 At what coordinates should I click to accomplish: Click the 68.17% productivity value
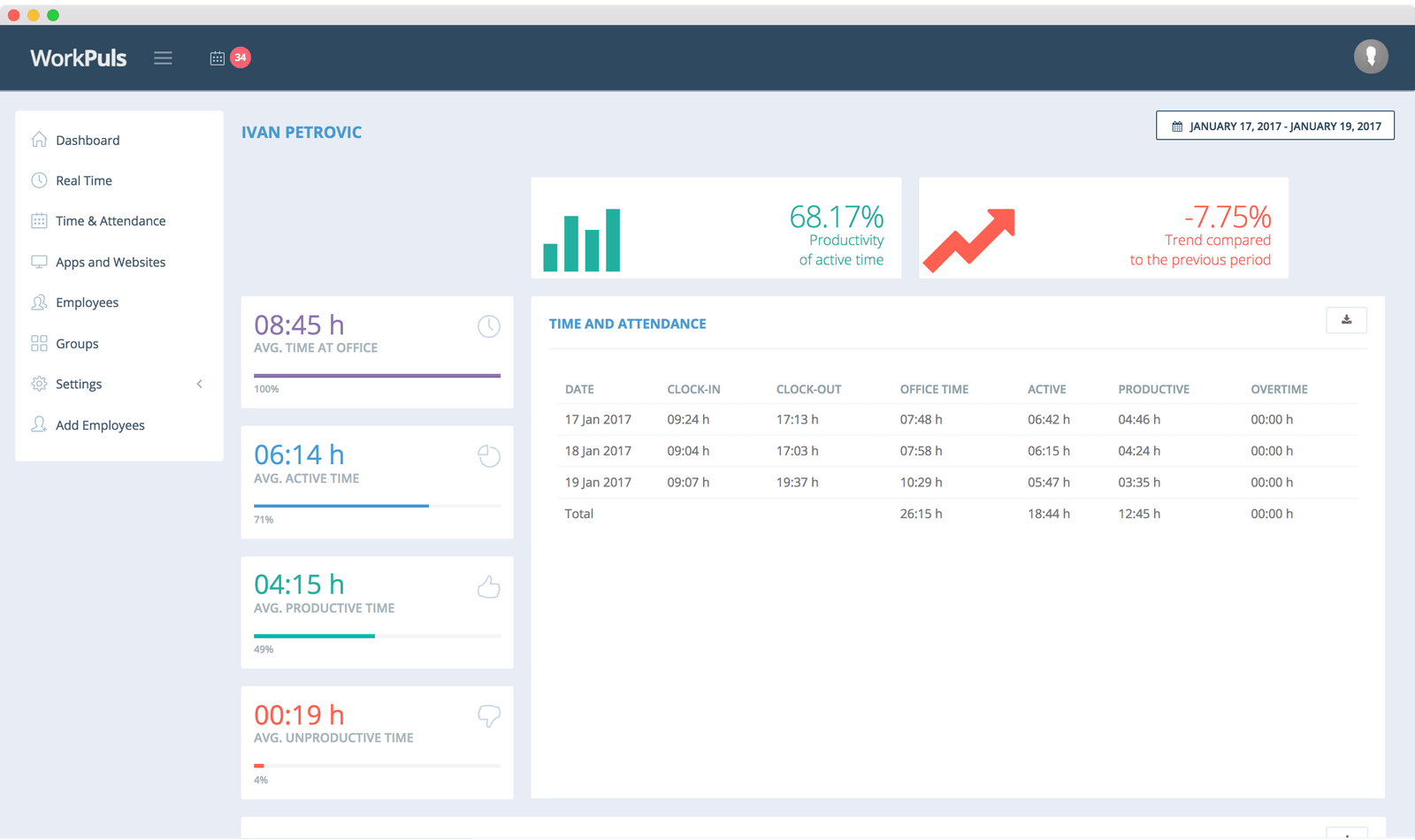coord(837,217)
